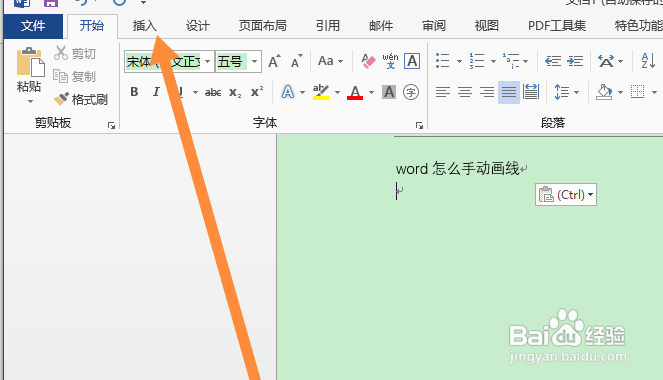Save document with floppy disk icon
Image resolution: width=663 pixels, height=380 pixels.
click(x=51, y=3)
